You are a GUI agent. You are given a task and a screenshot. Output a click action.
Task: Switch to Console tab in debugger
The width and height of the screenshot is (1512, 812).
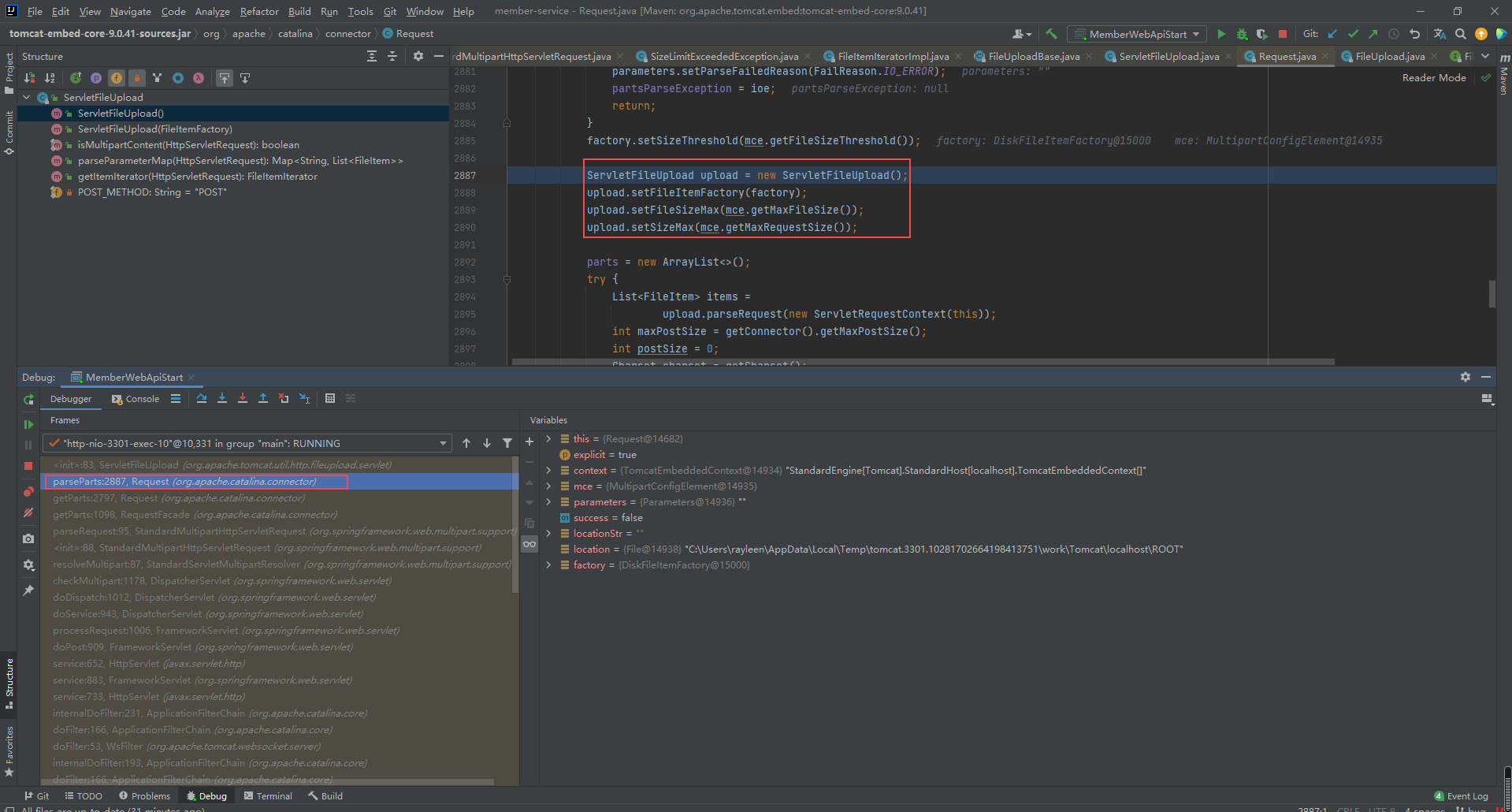pyautogui.click(x=136, y=399)
